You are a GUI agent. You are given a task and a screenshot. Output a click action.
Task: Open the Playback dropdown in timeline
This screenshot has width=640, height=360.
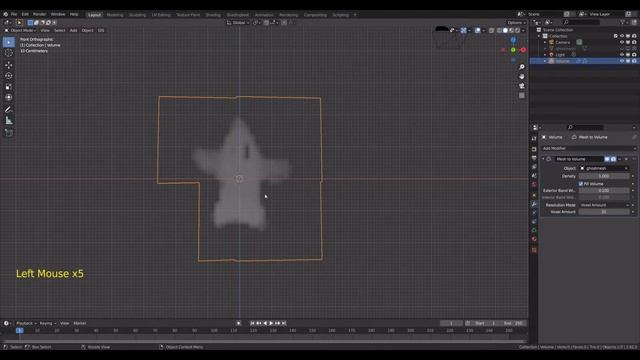[26, 323]
